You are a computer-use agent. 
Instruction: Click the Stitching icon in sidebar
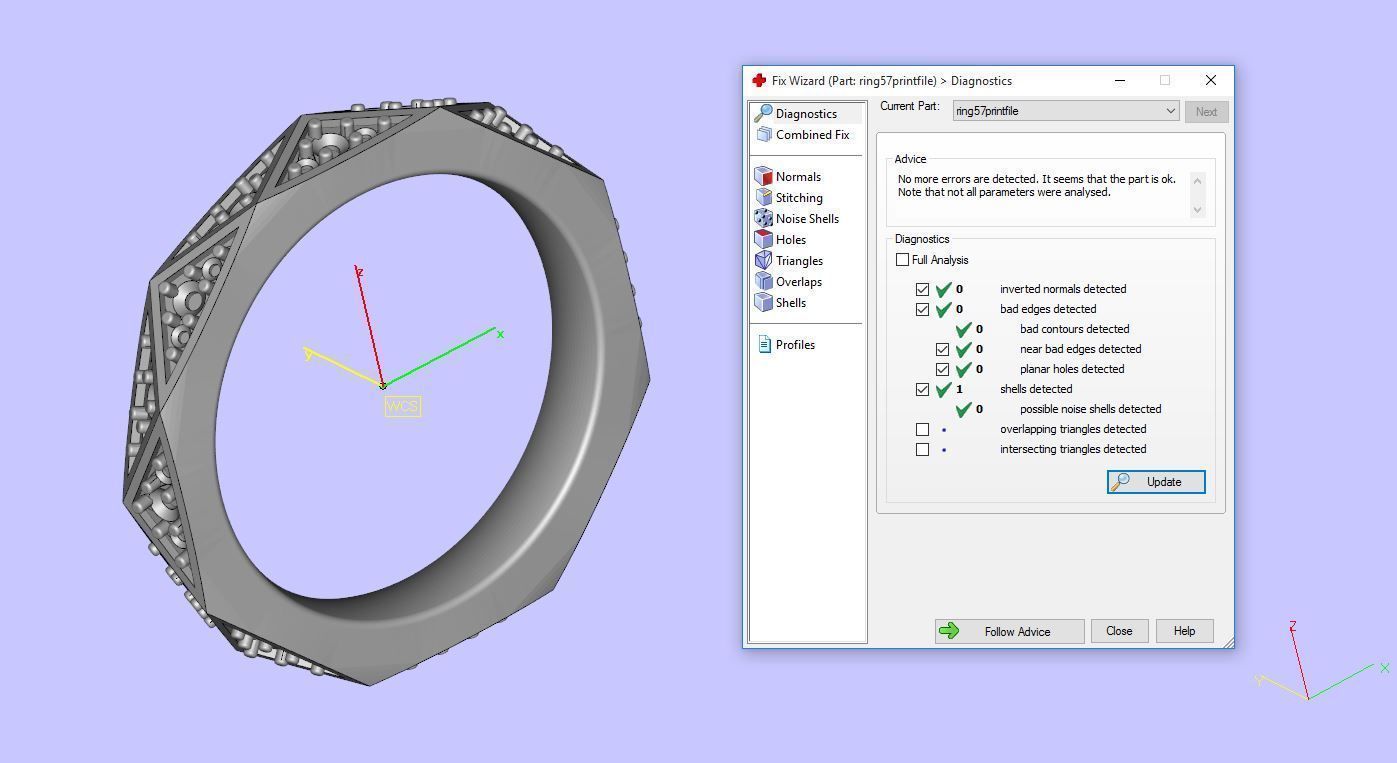pos(764,197)
